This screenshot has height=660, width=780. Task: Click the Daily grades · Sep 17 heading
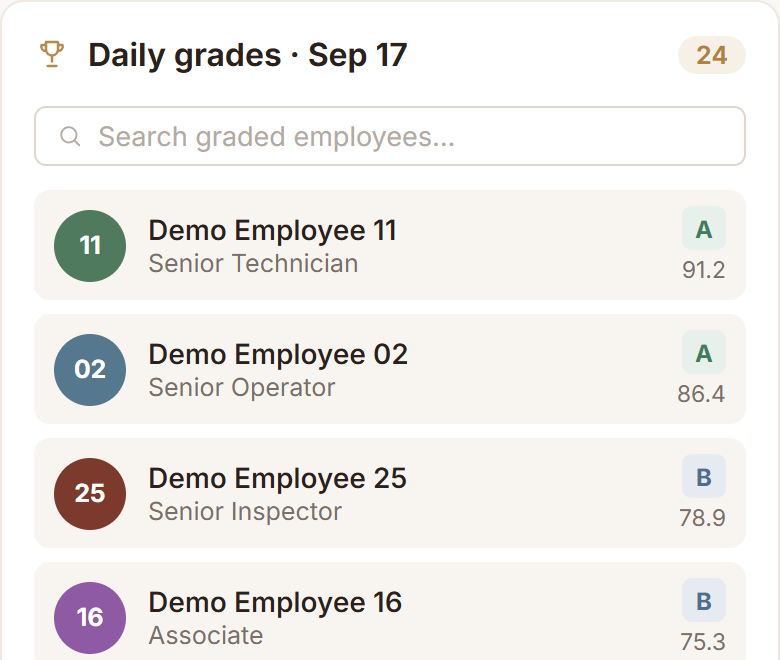(248, 55)
